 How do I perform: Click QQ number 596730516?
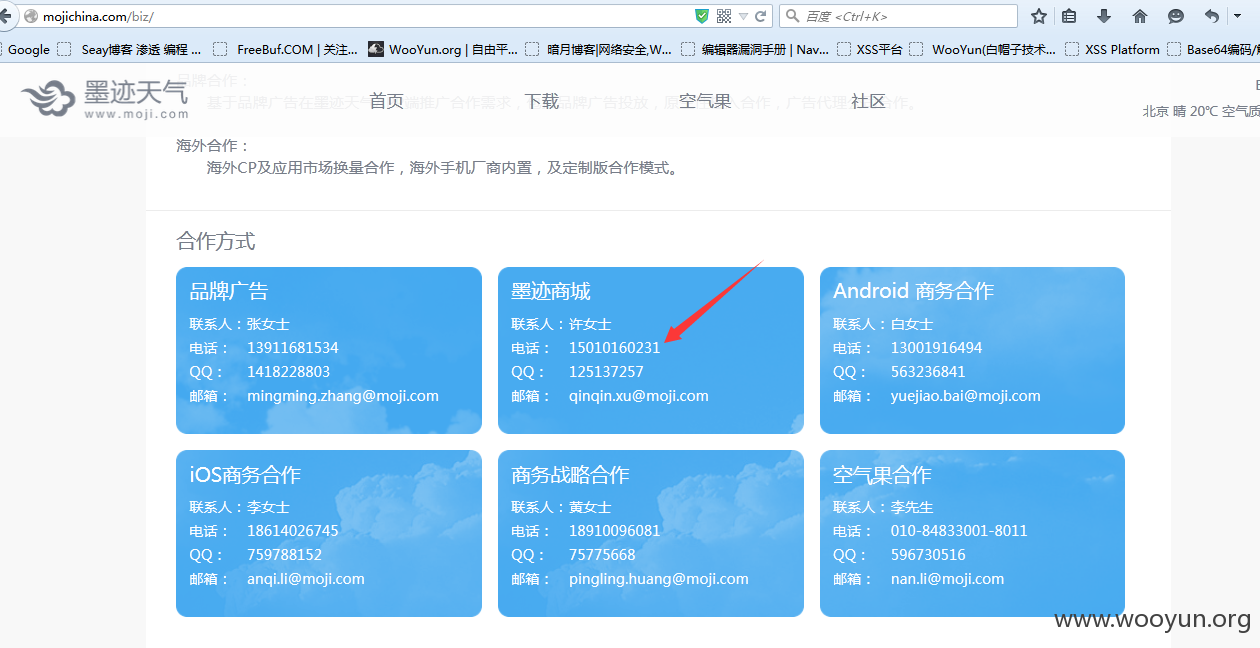tap(929, 555)
